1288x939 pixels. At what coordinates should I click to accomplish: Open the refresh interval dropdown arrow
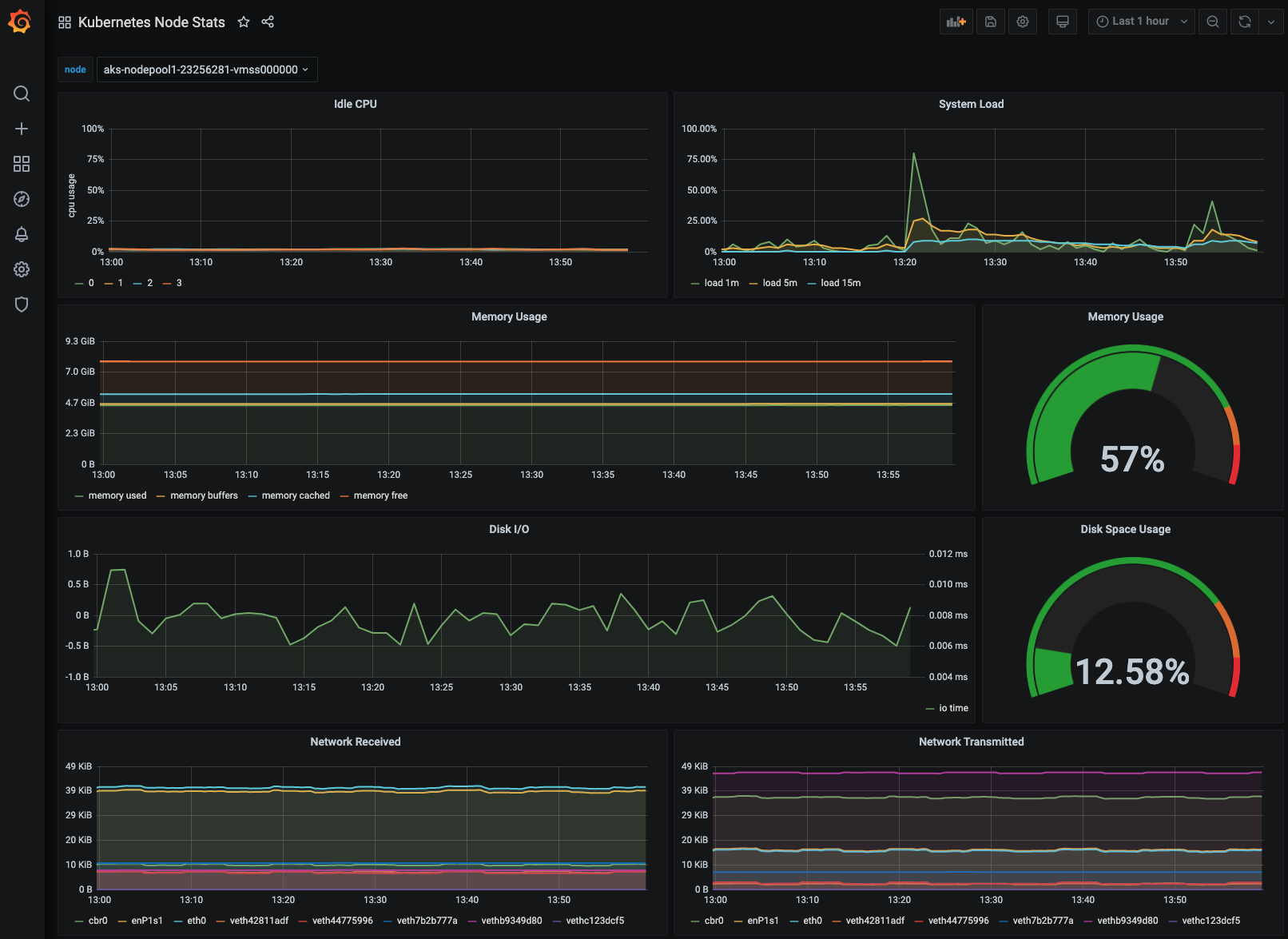[1271, 22]
